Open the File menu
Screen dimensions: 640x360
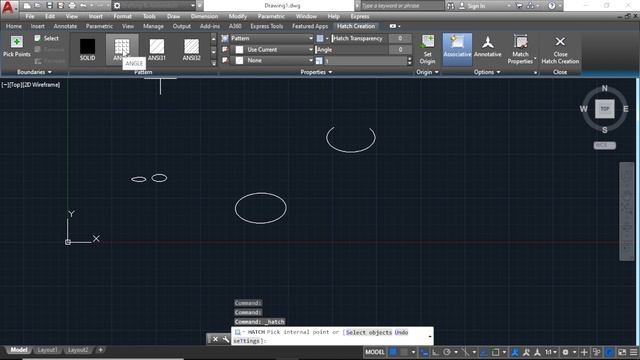click(x=30, y=16)
